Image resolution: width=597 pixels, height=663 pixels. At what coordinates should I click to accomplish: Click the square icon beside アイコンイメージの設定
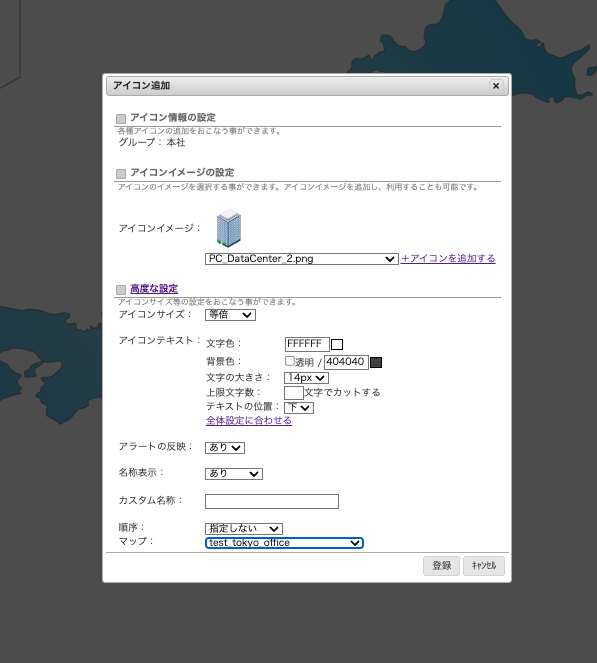[x=121, y=174]
